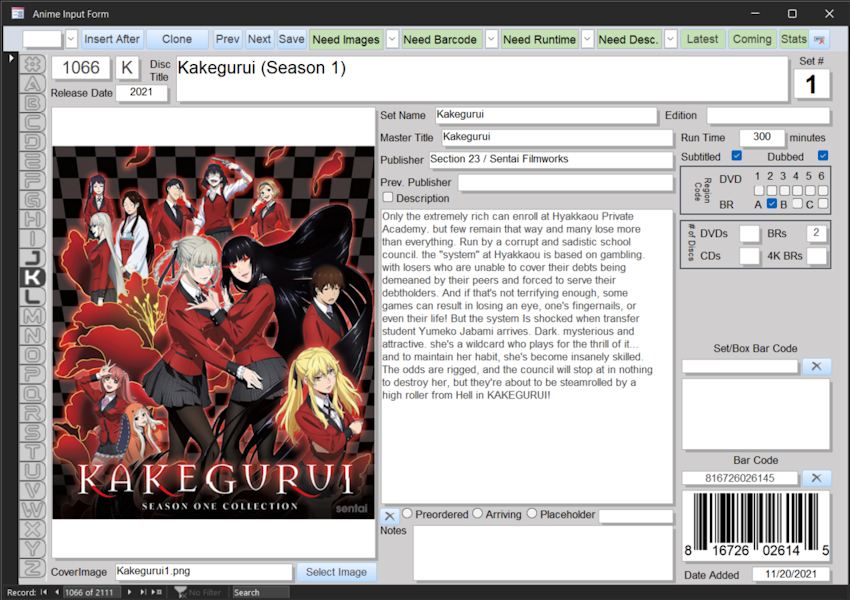The width and height of the screenshot is (850, 600).
Task: Click the X button beside Preordered
Action: (x=390, y=516)
